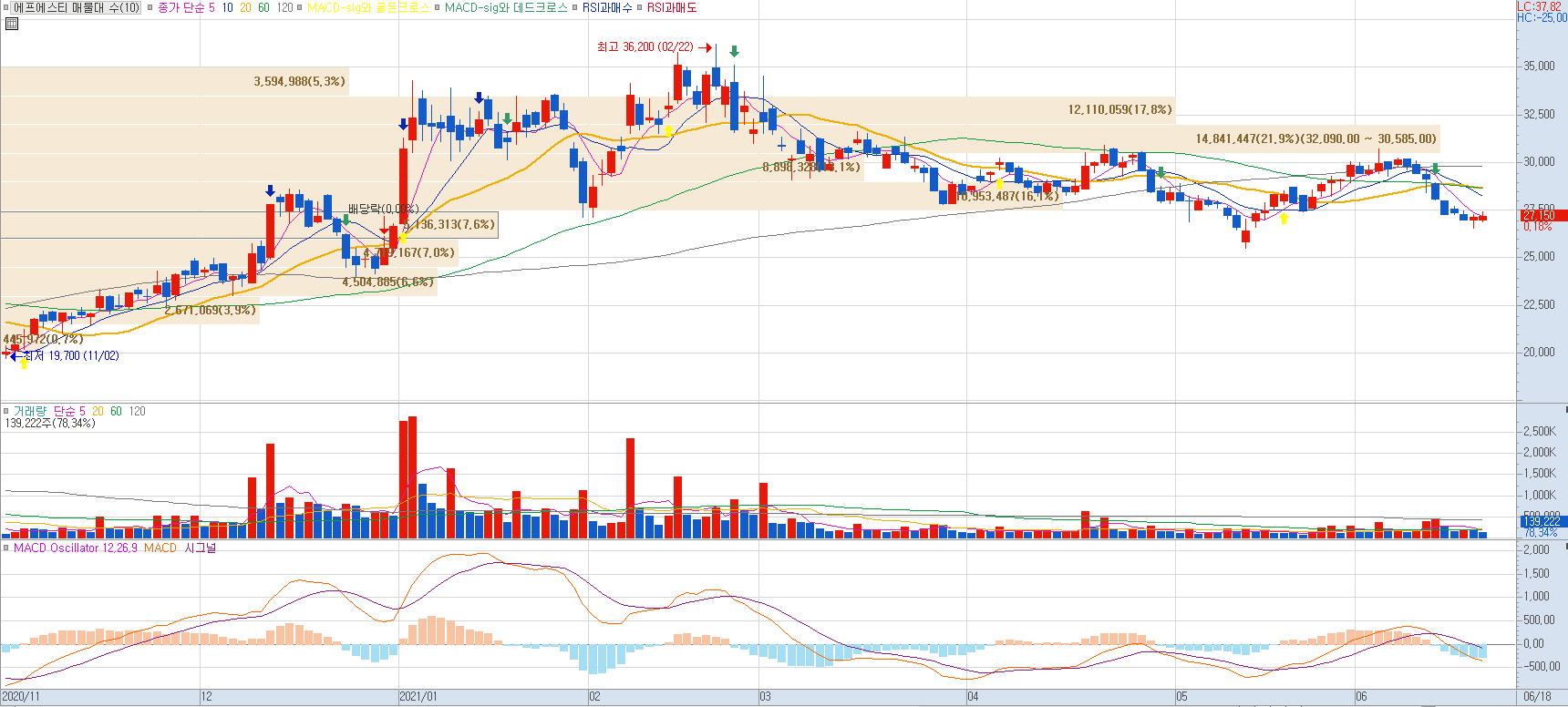Select the yellow golden-cross arrow in mid-February
Viewport: 1568px width, 707px height.
click(x=668, y=131)
